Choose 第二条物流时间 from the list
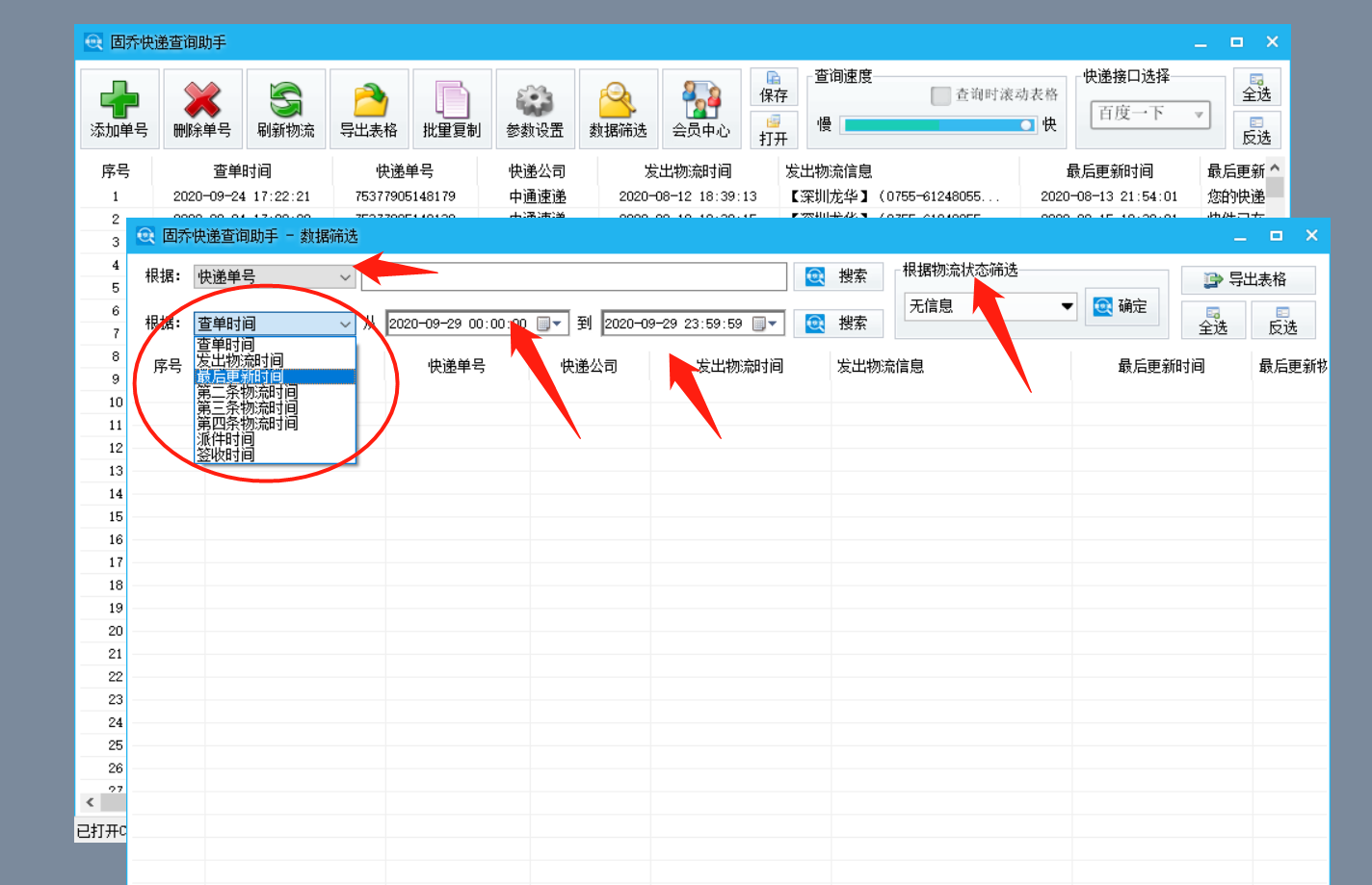This screenshot has width=1372, height=885. coord(275,392)
